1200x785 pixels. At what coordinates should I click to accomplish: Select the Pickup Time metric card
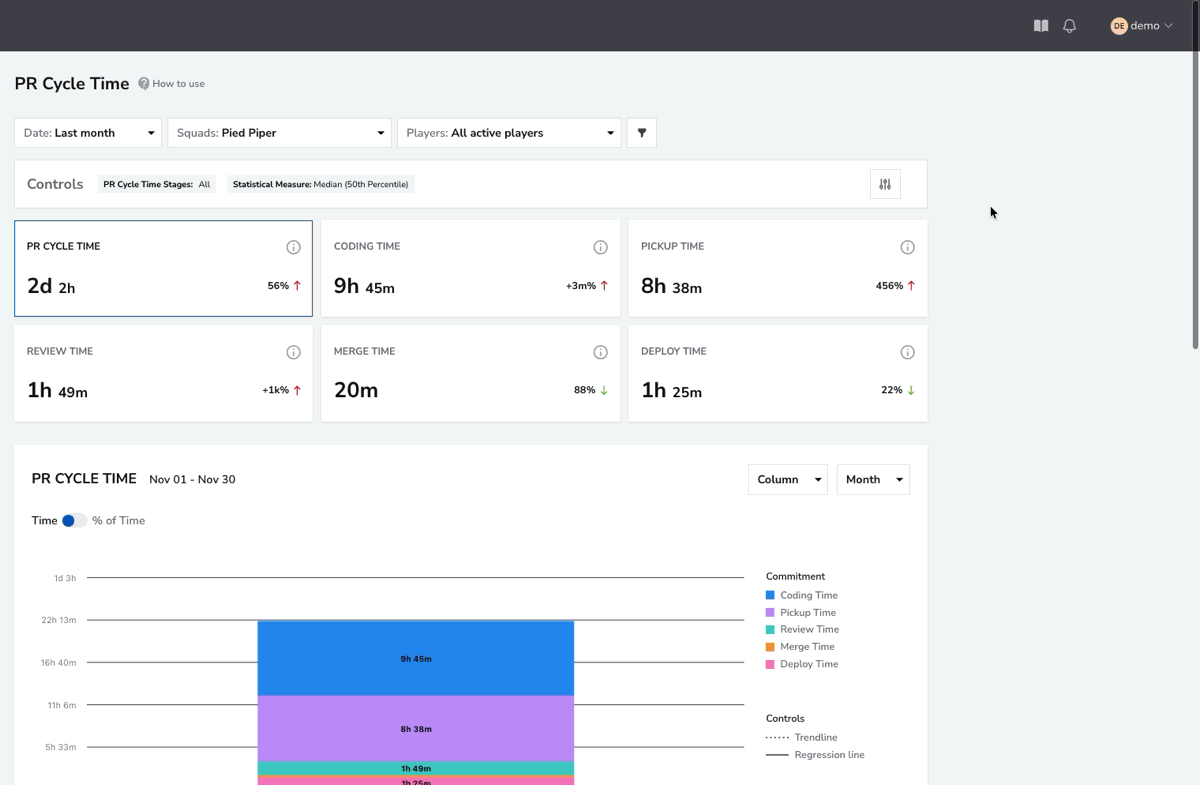pyautogui.click(x=777, y=268)
